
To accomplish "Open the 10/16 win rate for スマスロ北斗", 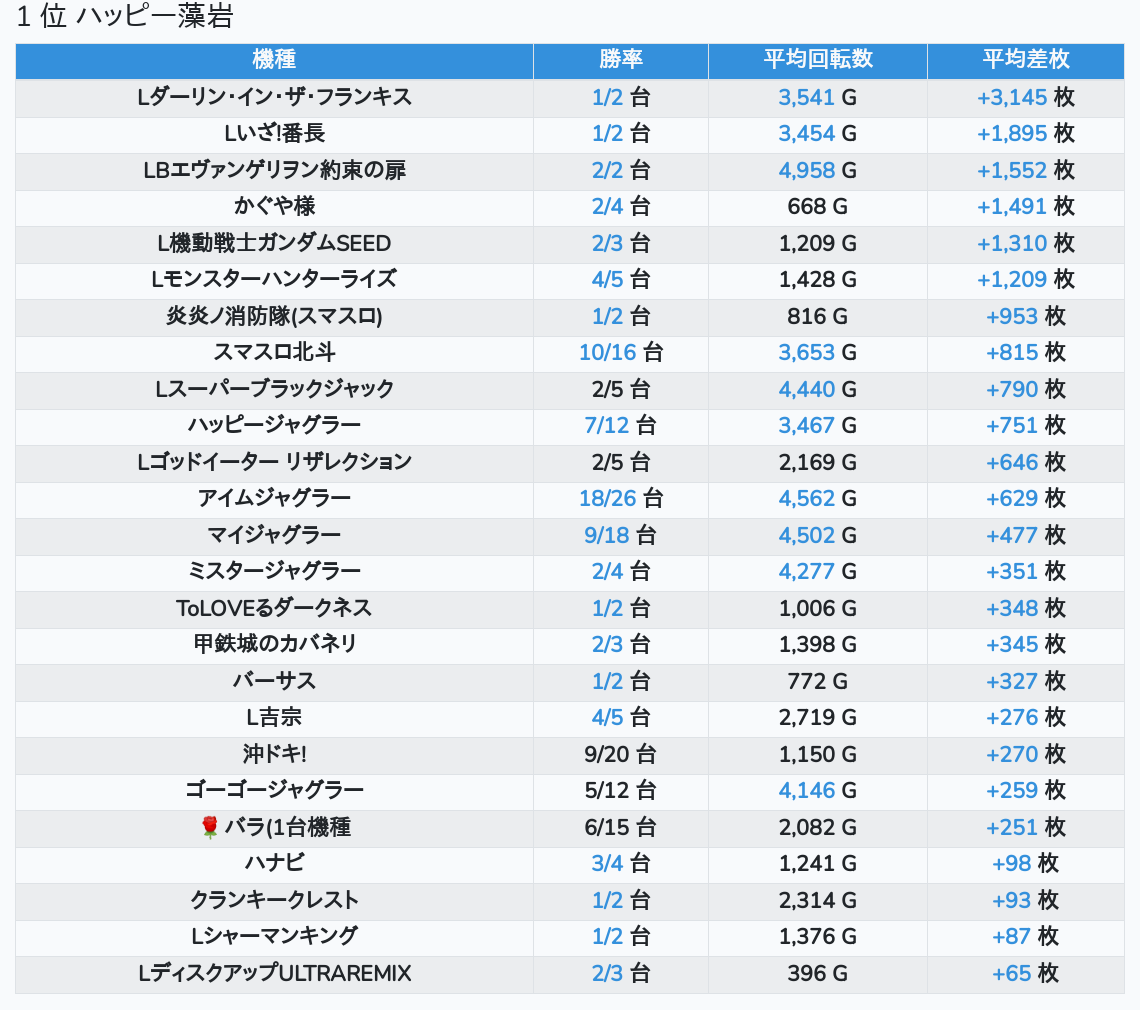I will pyautogui.click(x=607, y=353).
